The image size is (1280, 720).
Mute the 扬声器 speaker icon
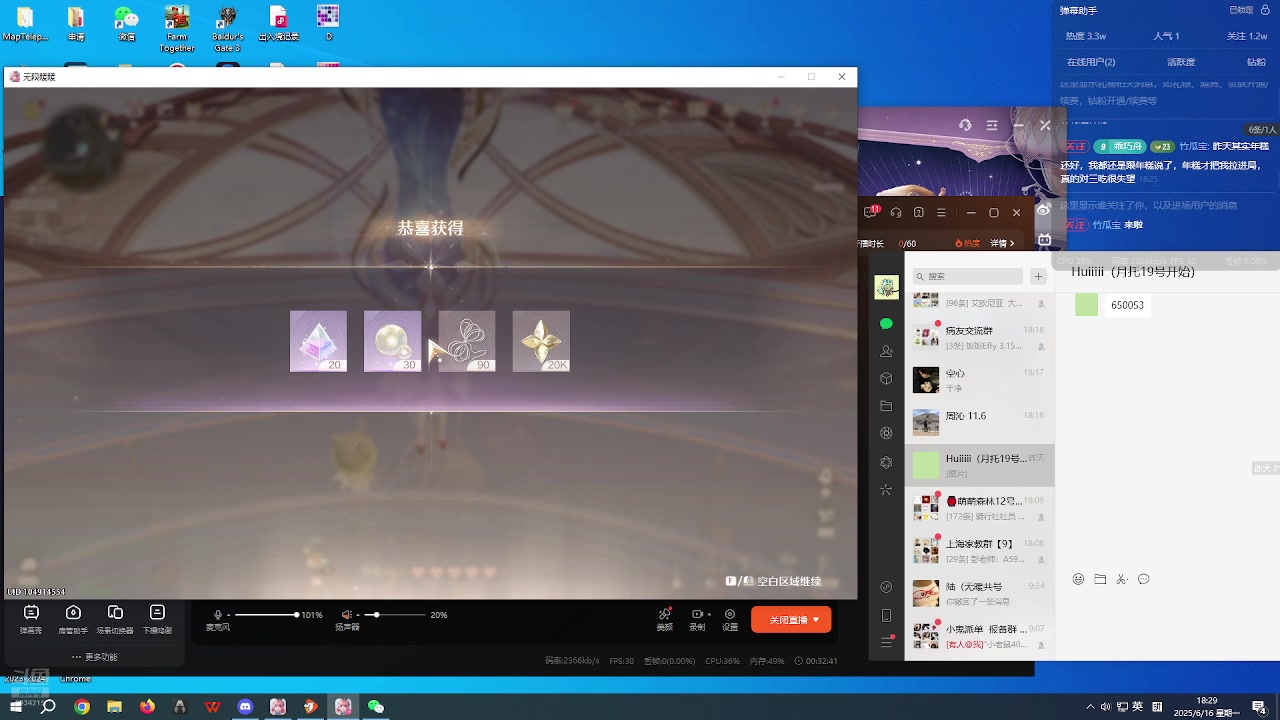(346, 615)
